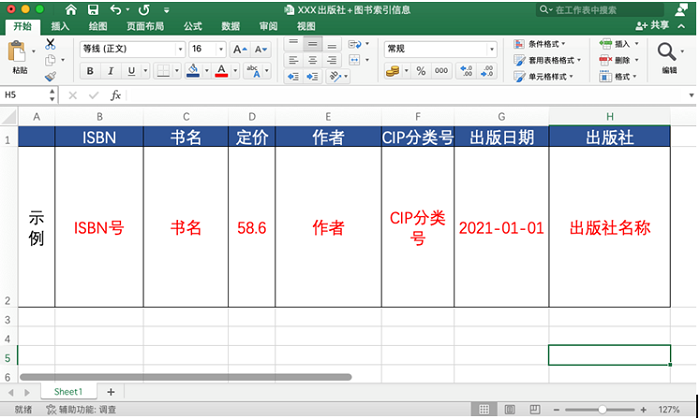Image resolution: width=700 pixels, height=419 pixels.
Task: Enable center horizontal alignment
Action: [313, 60]
